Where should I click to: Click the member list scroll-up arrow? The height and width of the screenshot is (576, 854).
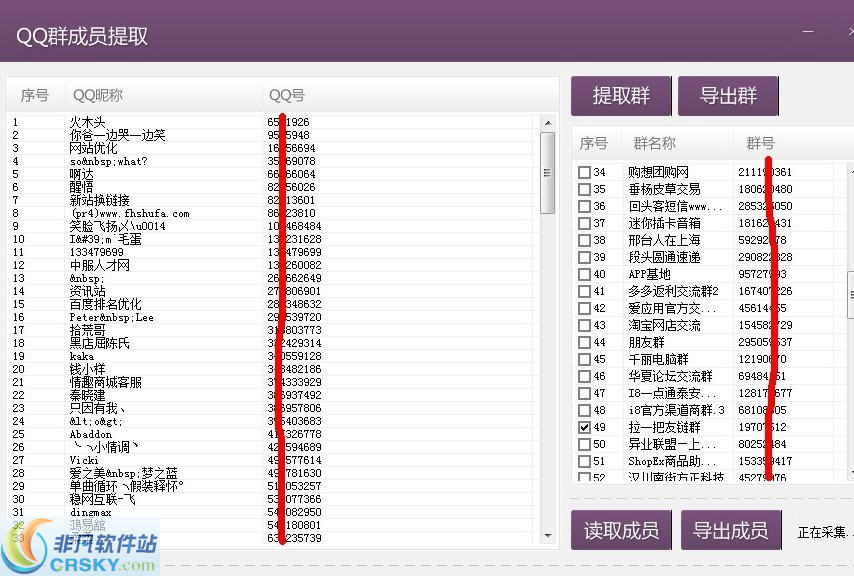548,123
